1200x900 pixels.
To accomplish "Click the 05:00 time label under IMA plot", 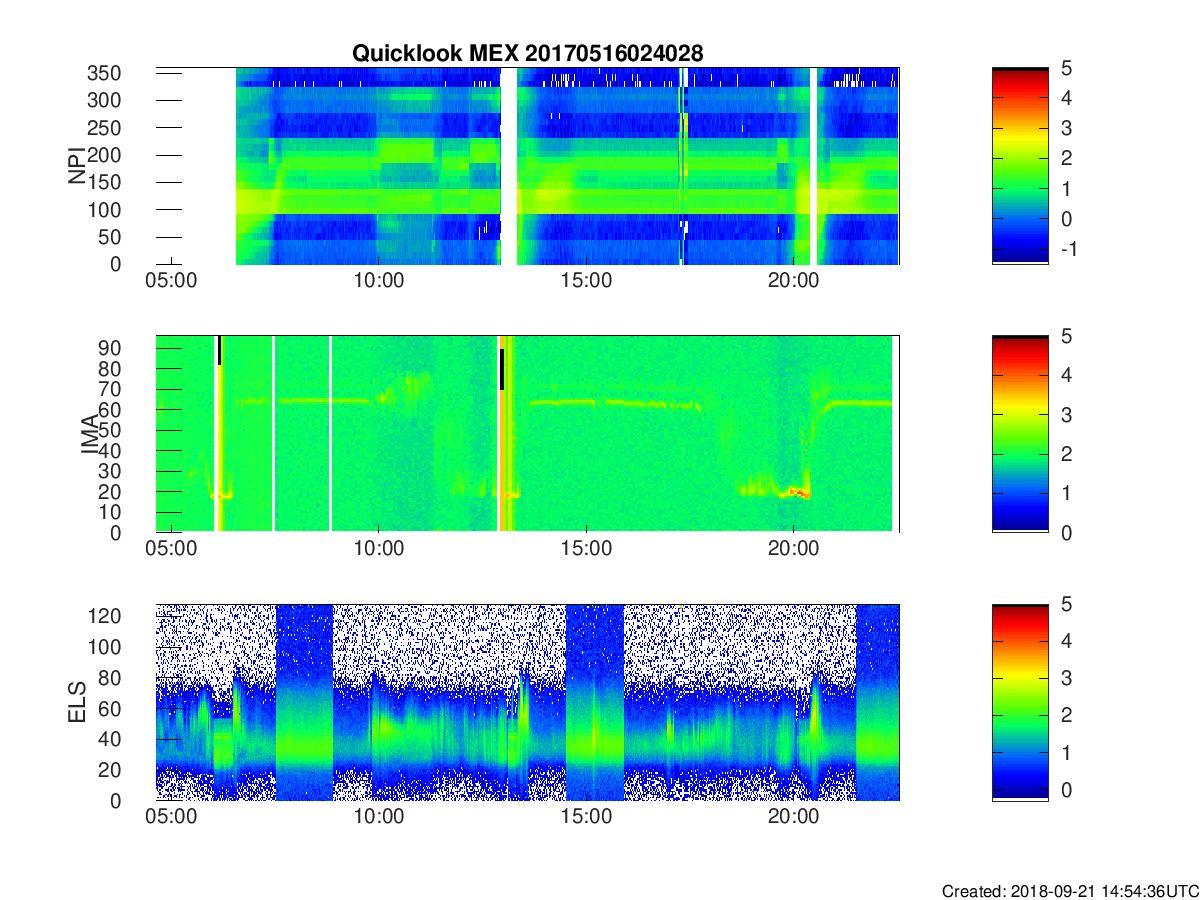I will [x=172, y=549].
